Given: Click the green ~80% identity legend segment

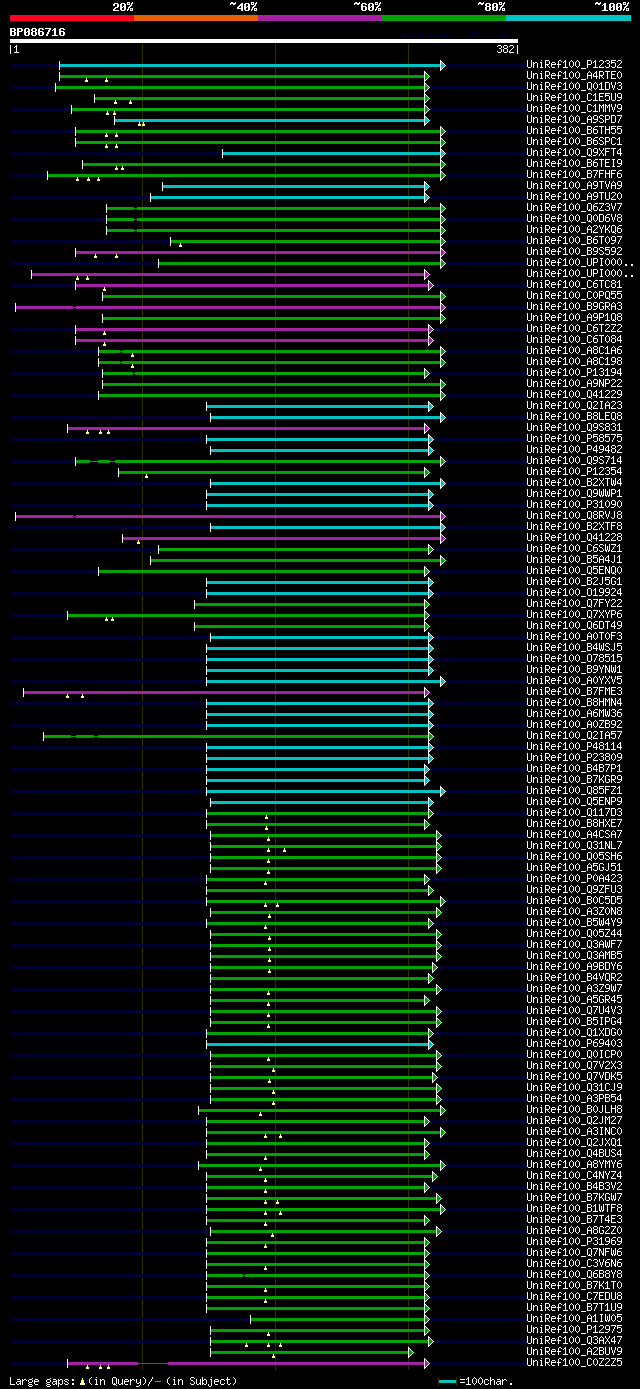Looking at the screenshot, I should pos(444,17).
